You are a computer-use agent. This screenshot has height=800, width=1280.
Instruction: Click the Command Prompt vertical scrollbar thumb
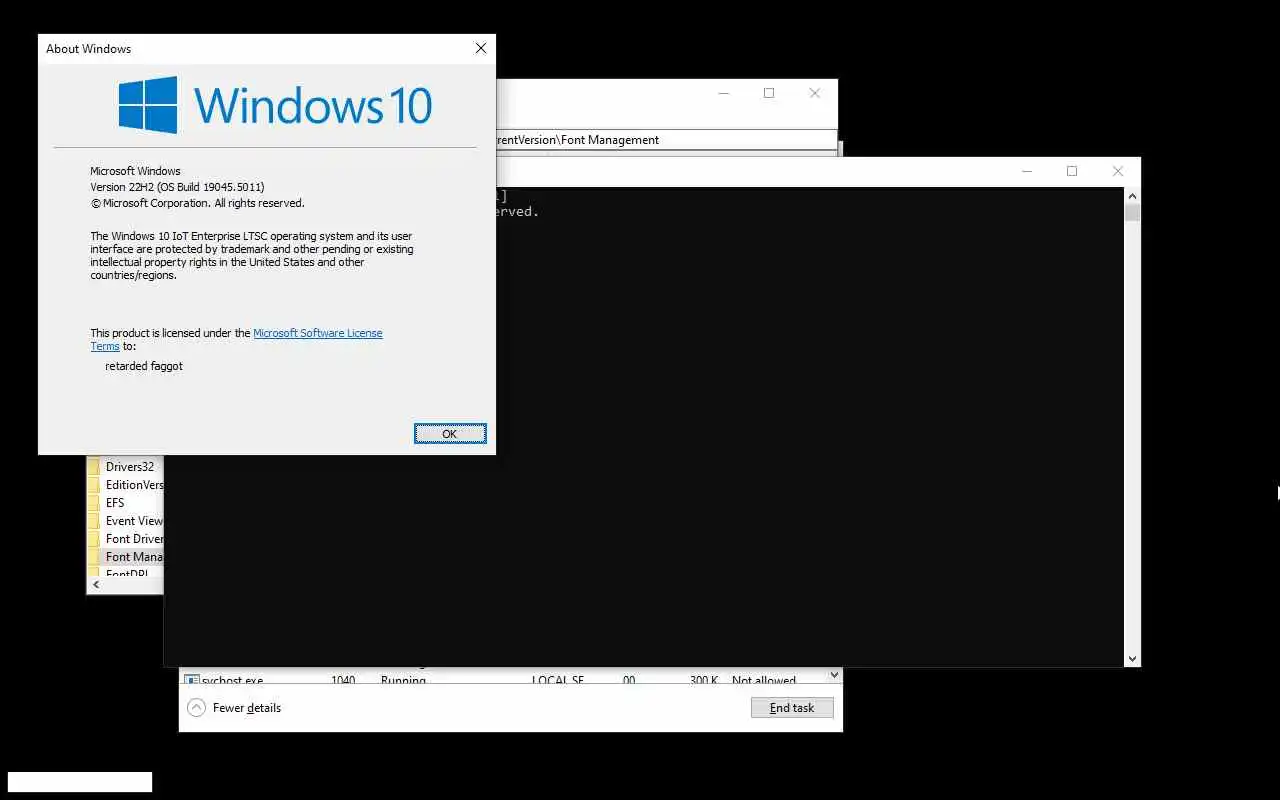(1132, 213)
